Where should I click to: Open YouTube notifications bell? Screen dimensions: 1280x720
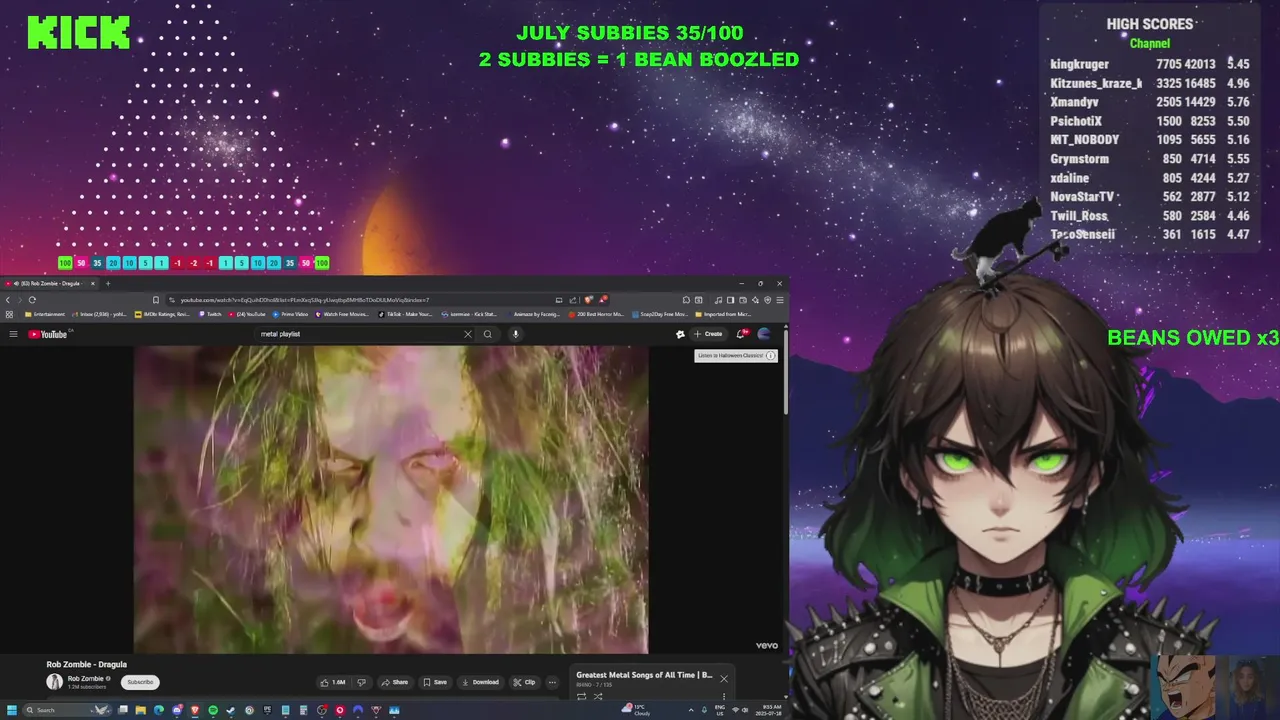click(741, 334)
